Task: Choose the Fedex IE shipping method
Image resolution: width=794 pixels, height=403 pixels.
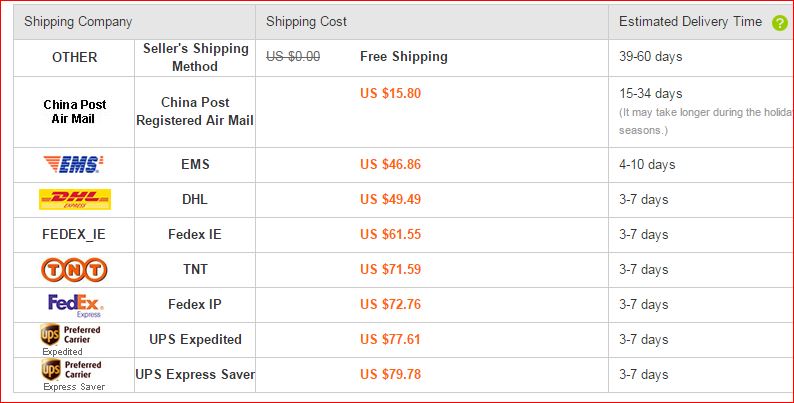Action: pos(195,234)
